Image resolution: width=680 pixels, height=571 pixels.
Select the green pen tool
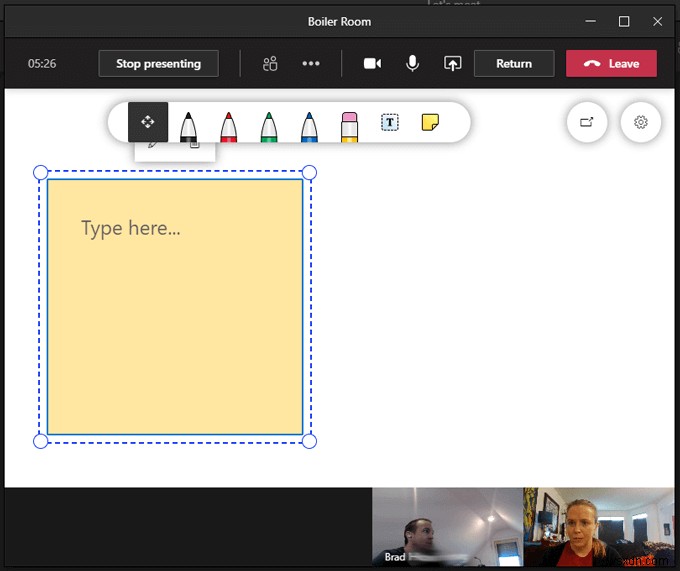tap(269, 127)
